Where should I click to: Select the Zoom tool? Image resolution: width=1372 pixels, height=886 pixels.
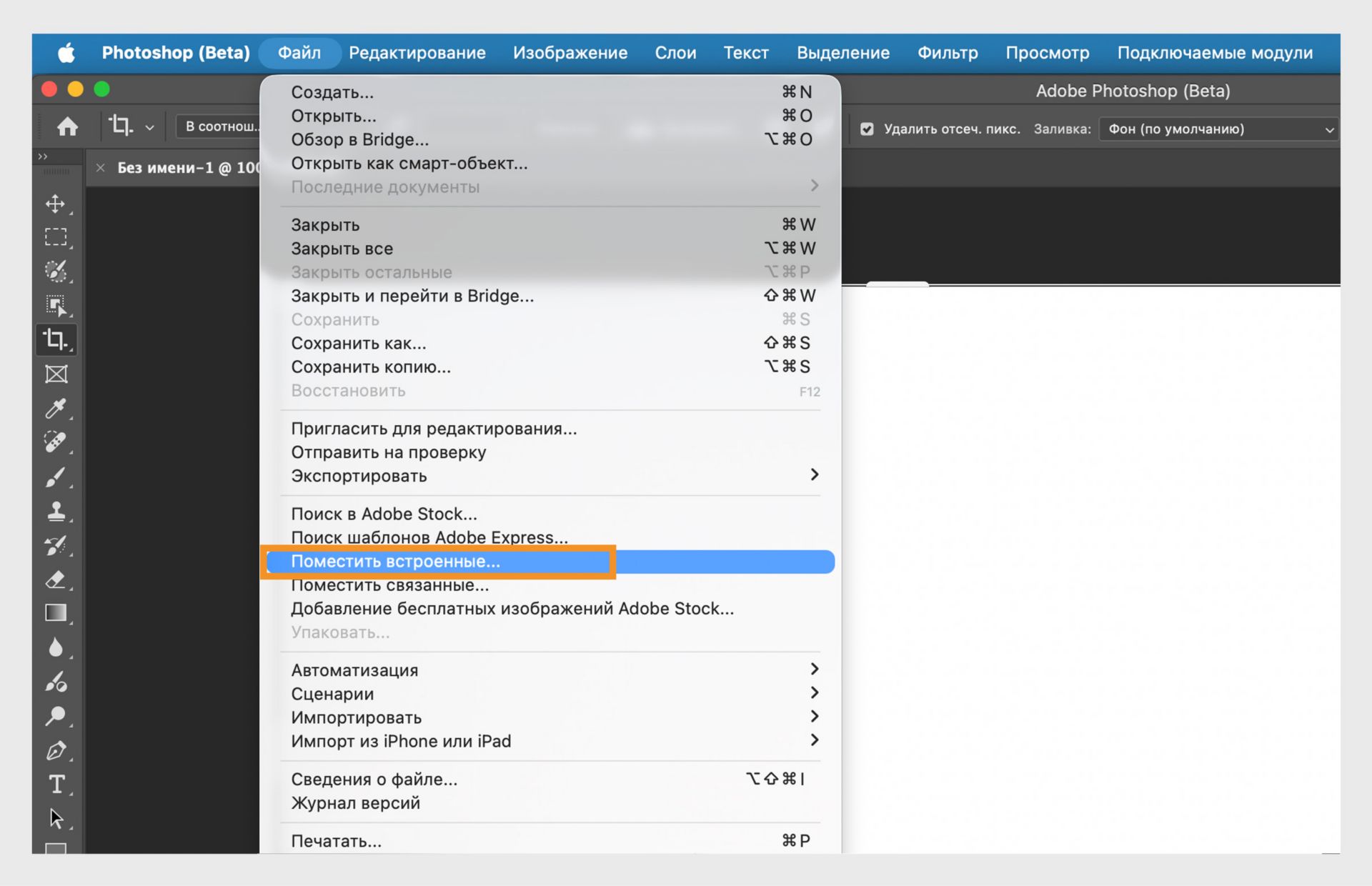coord(57,716)
